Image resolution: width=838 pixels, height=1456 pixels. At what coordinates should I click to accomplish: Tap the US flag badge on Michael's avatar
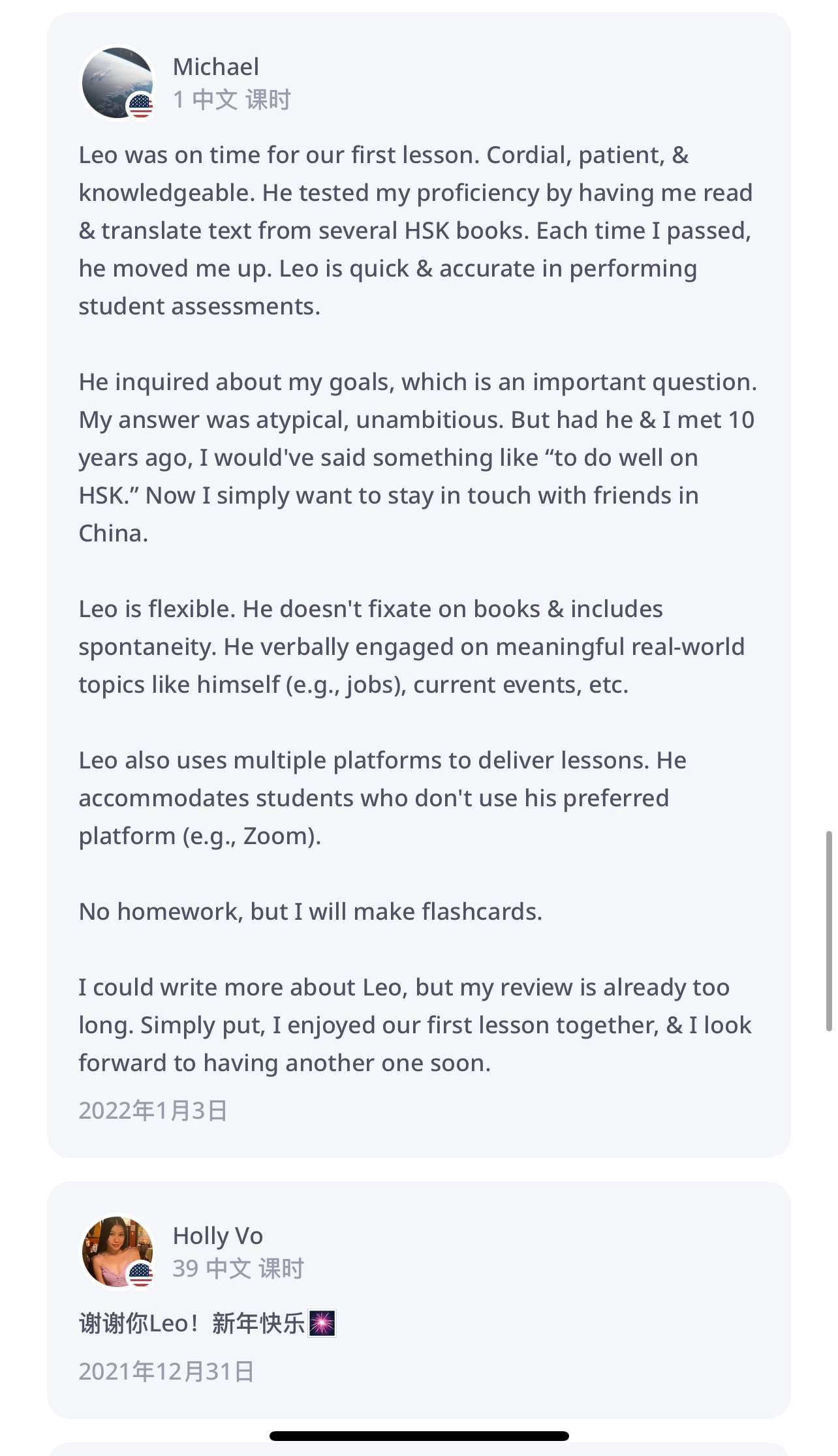coord(140,106)
